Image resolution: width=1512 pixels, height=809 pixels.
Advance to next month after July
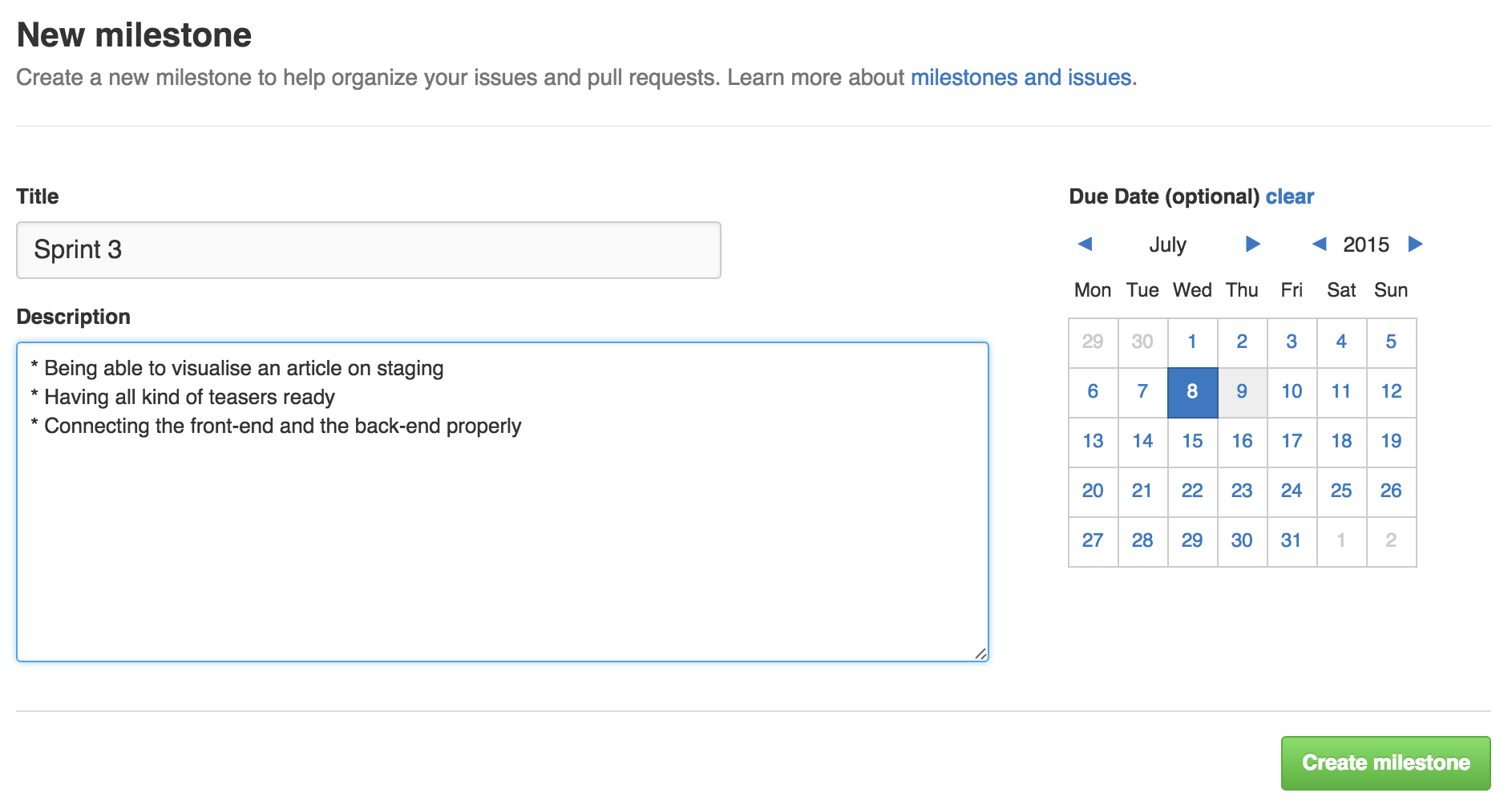pos(1252,244)
